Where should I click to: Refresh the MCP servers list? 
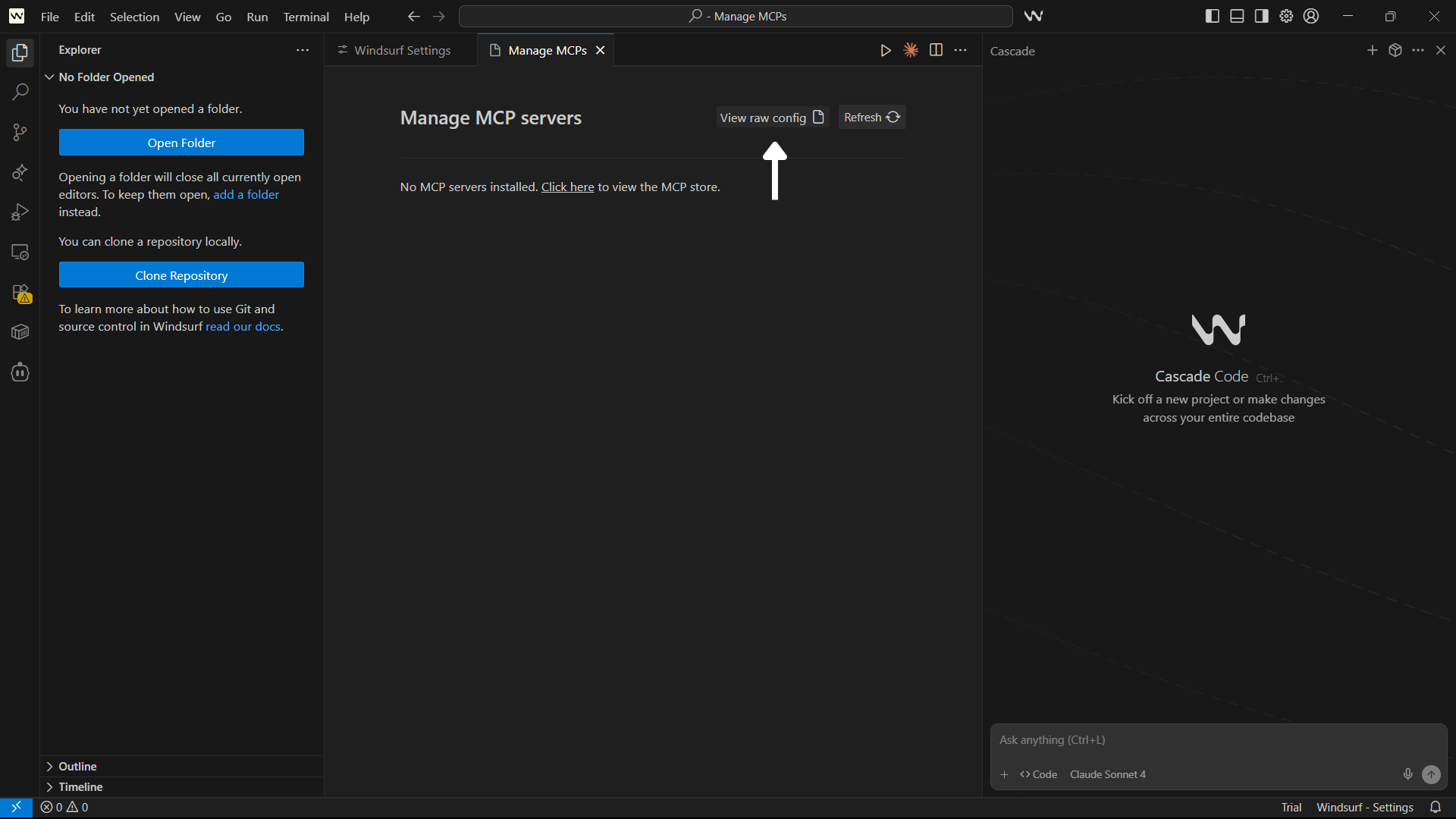pyautogui.click(x=872, y=118)
